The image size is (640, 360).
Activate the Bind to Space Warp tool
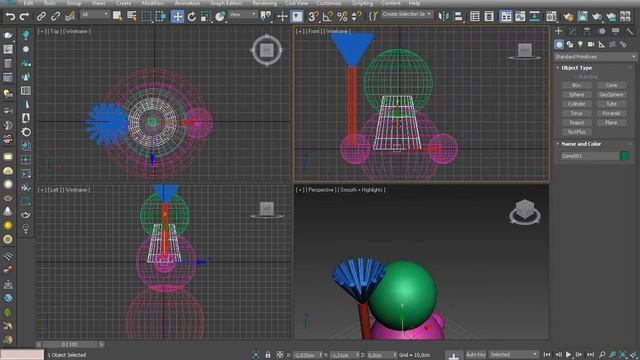70,16
